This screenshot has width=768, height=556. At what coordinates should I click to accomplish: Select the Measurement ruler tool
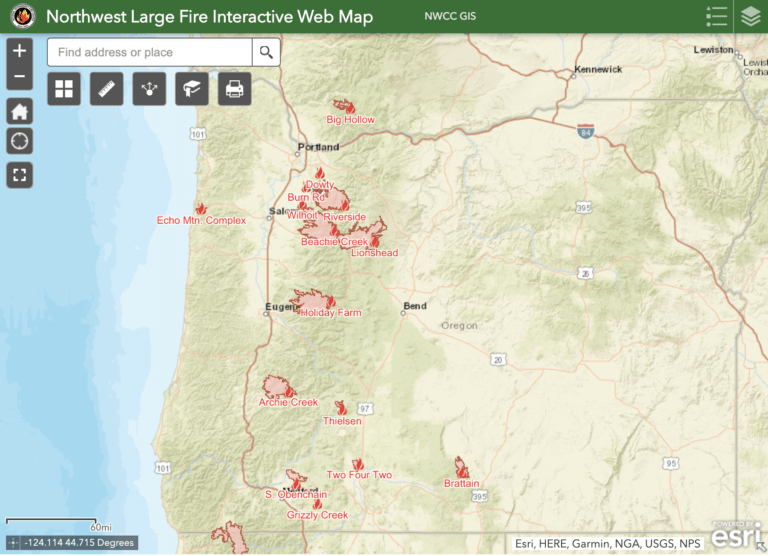pos(106,89)
